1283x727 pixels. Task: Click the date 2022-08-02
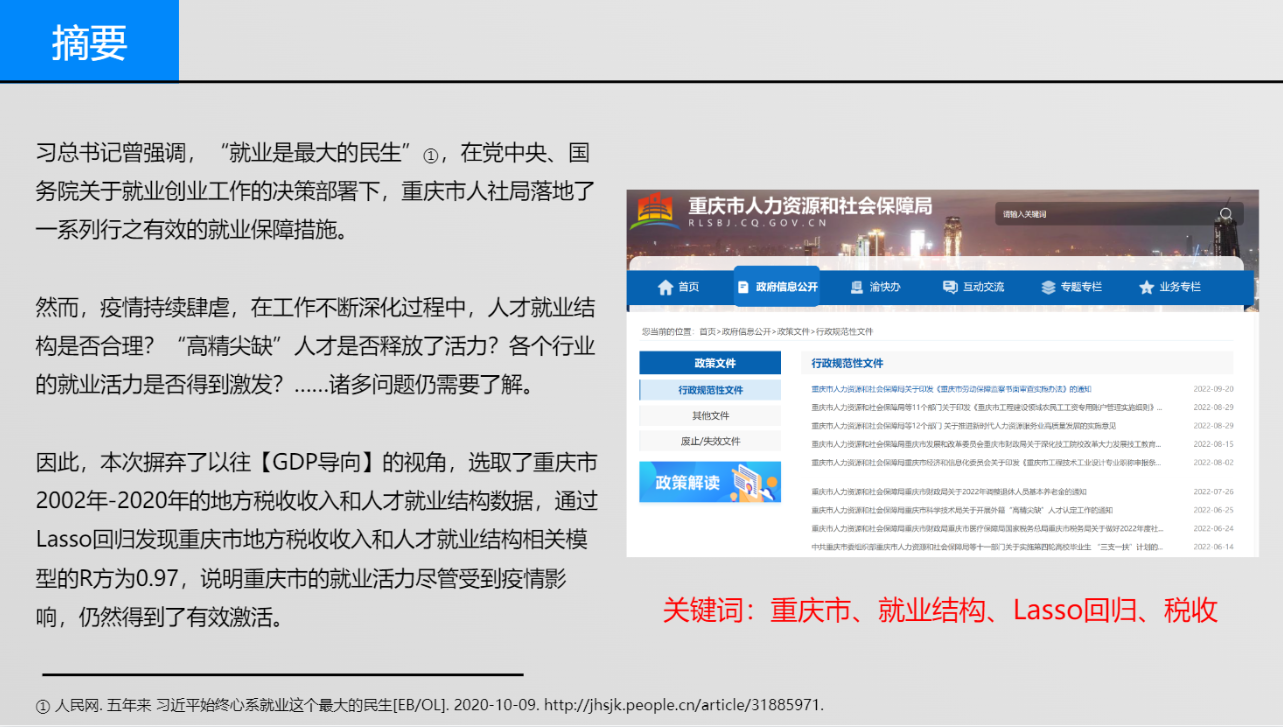click(x=1213, y=463)
